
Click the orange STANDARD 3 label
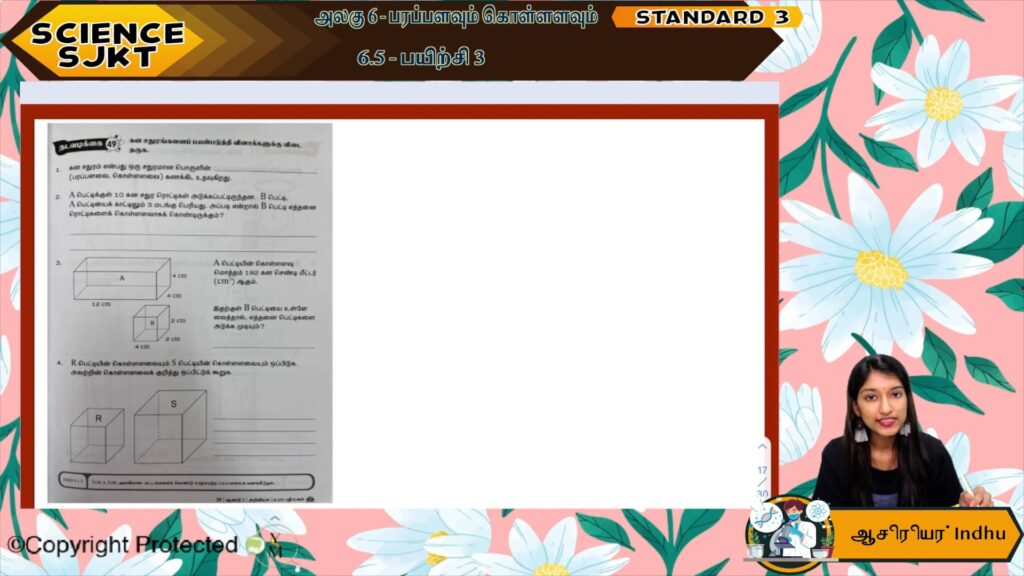tap(710, 17)
